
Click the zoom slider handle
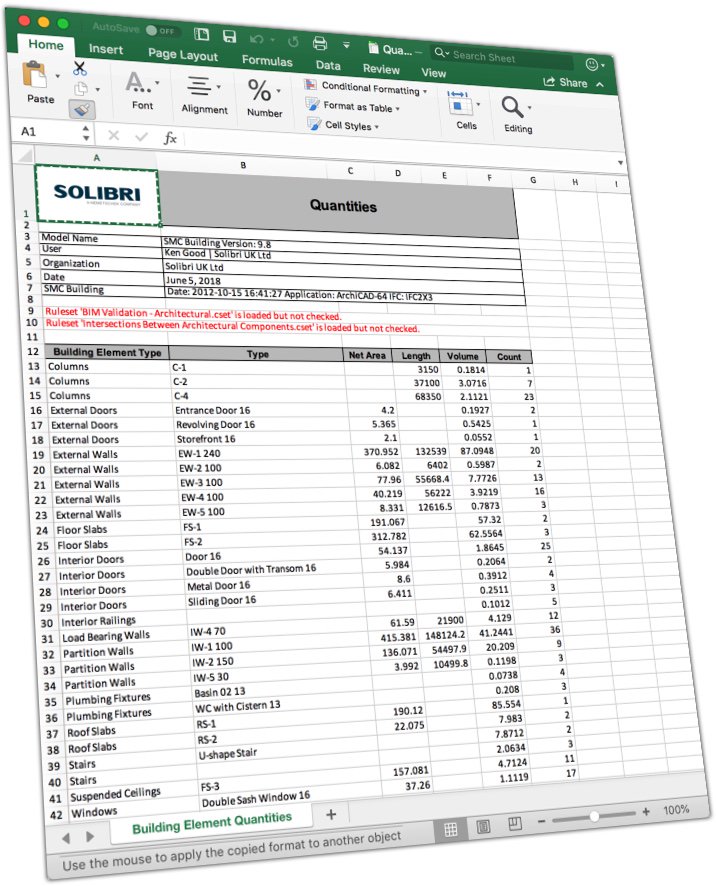594,816
